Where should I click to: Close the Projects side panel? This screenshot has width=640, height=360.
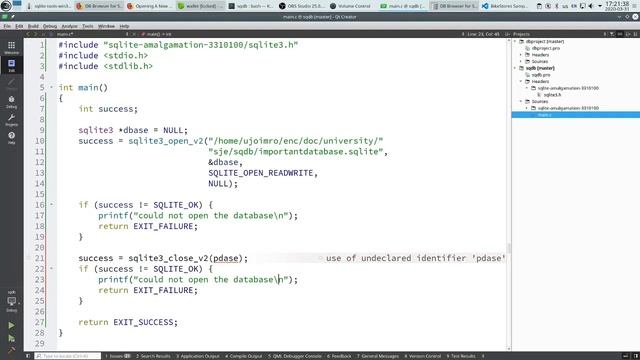636,34
